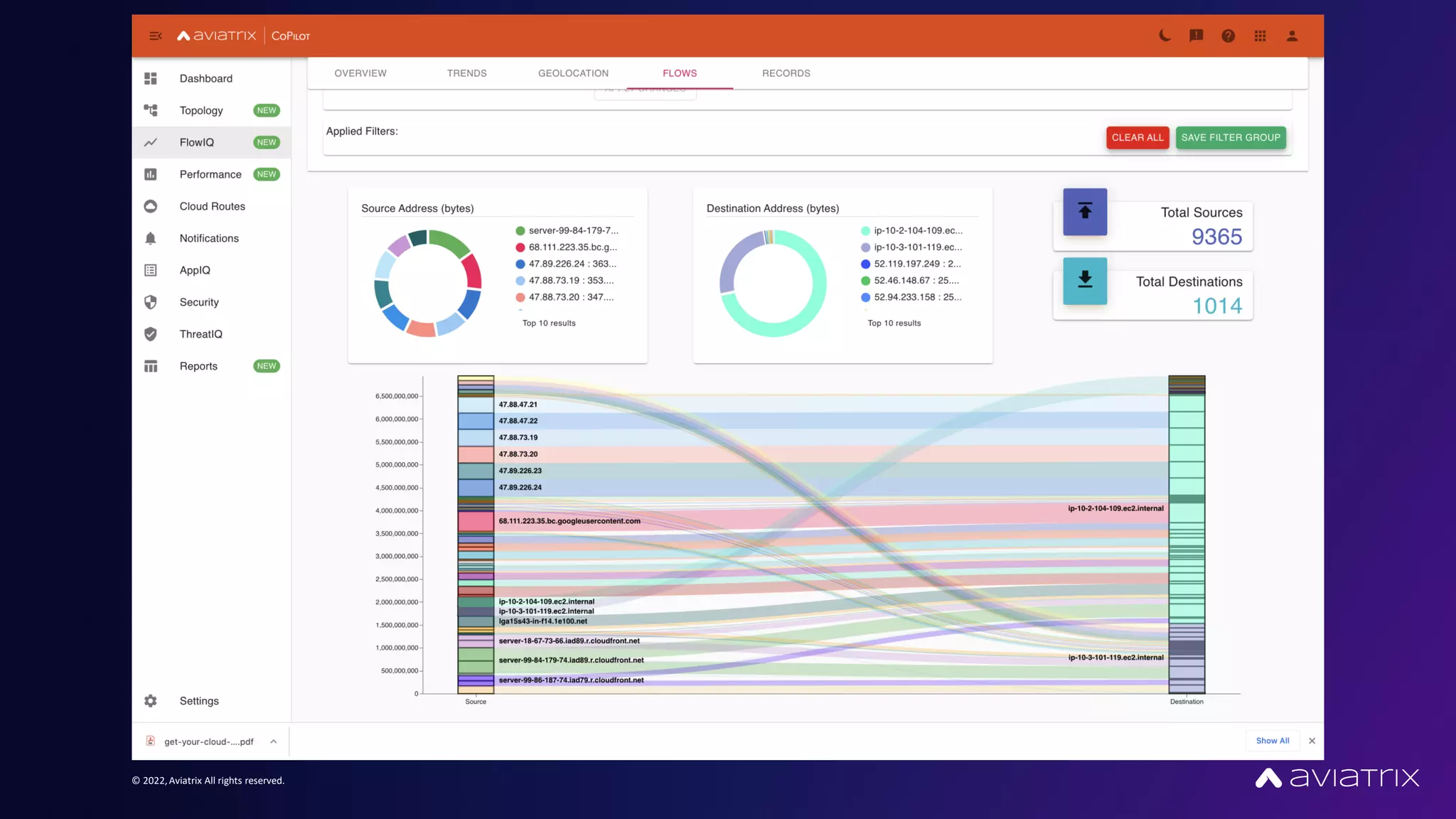Viewport: 1456px width, 819px height.
Task: Click the Topology sidebar icon
Action: [x=151, y=110]
